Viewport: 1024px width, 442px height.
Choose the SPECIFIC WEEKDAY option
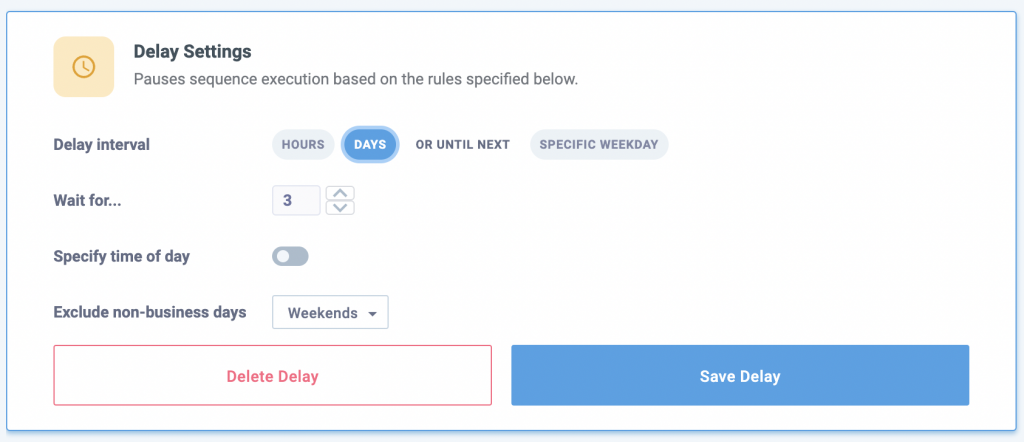(598, 144)
